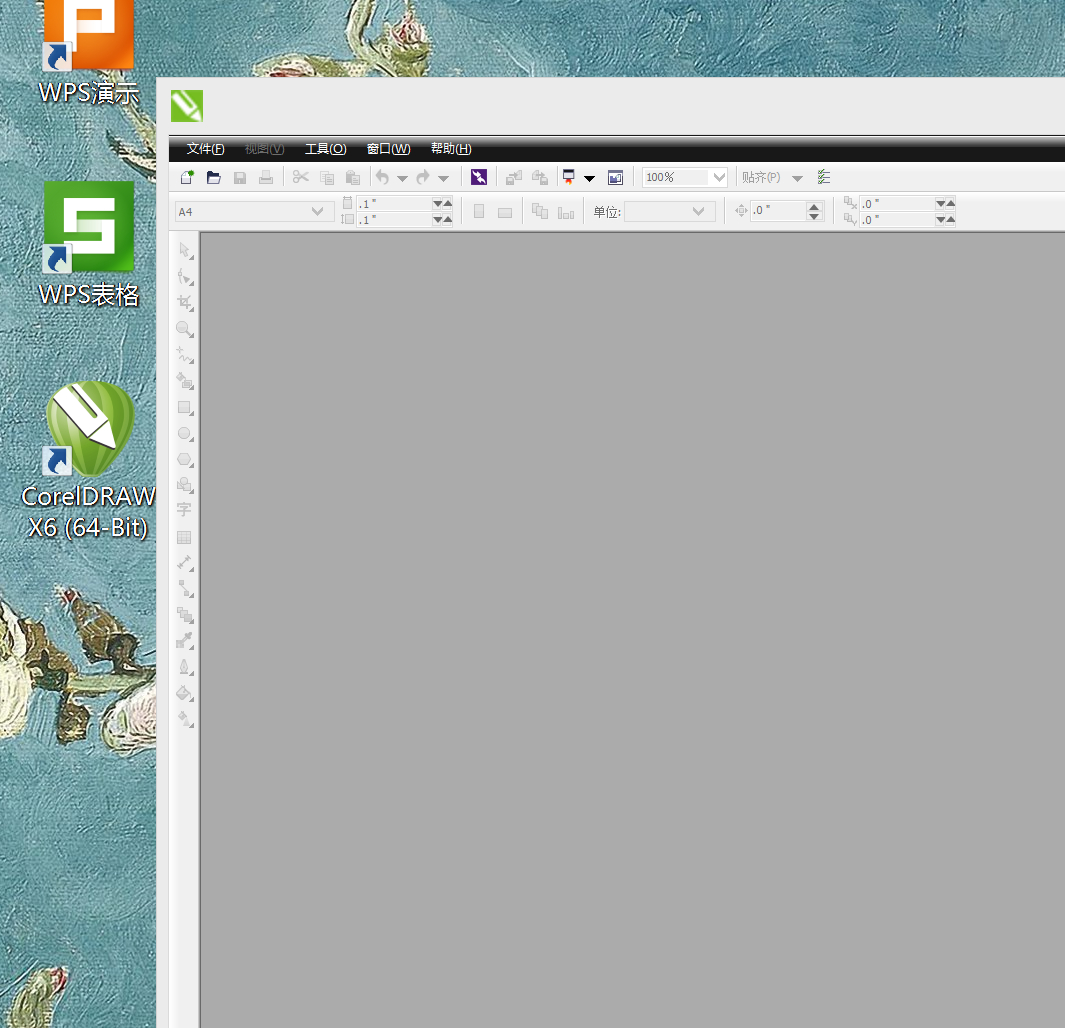Screen dimensions: 1065x1028
Task: Click the Options icon beside snap dropdown
Action: [824, 177]
